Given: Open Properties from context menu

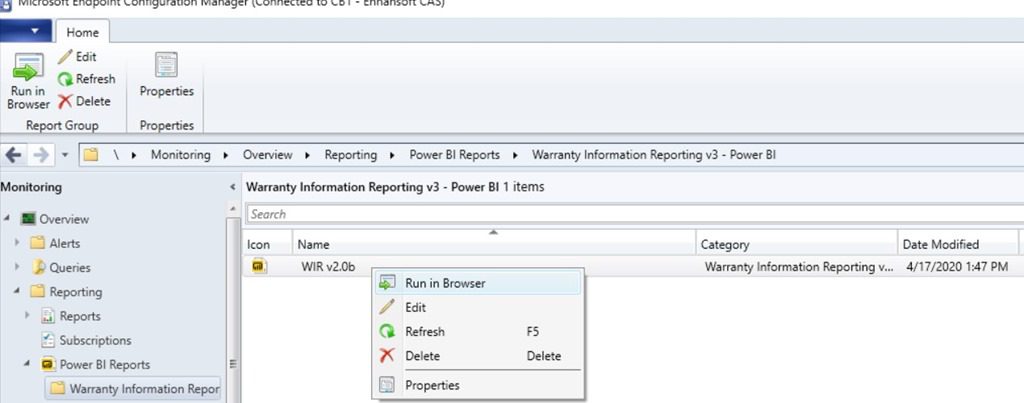Looking at the screenshot, I should pos(432,385).
